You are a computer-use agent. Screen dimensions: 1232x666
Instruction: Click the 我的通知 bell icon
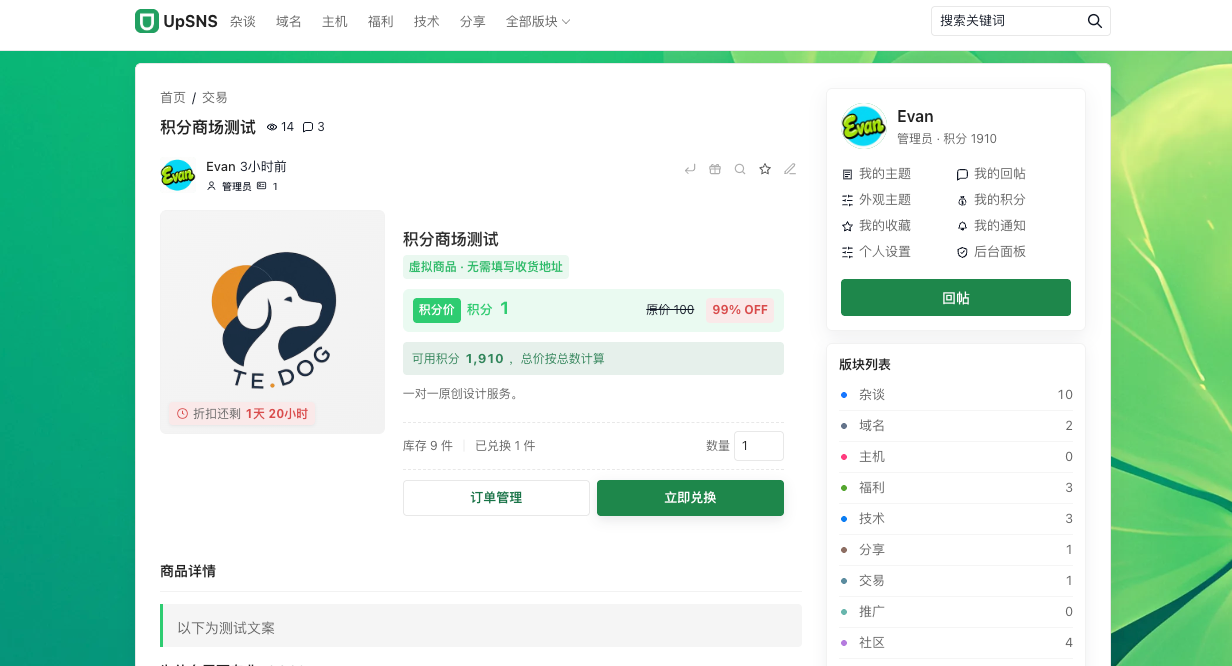tap(962, 226)
